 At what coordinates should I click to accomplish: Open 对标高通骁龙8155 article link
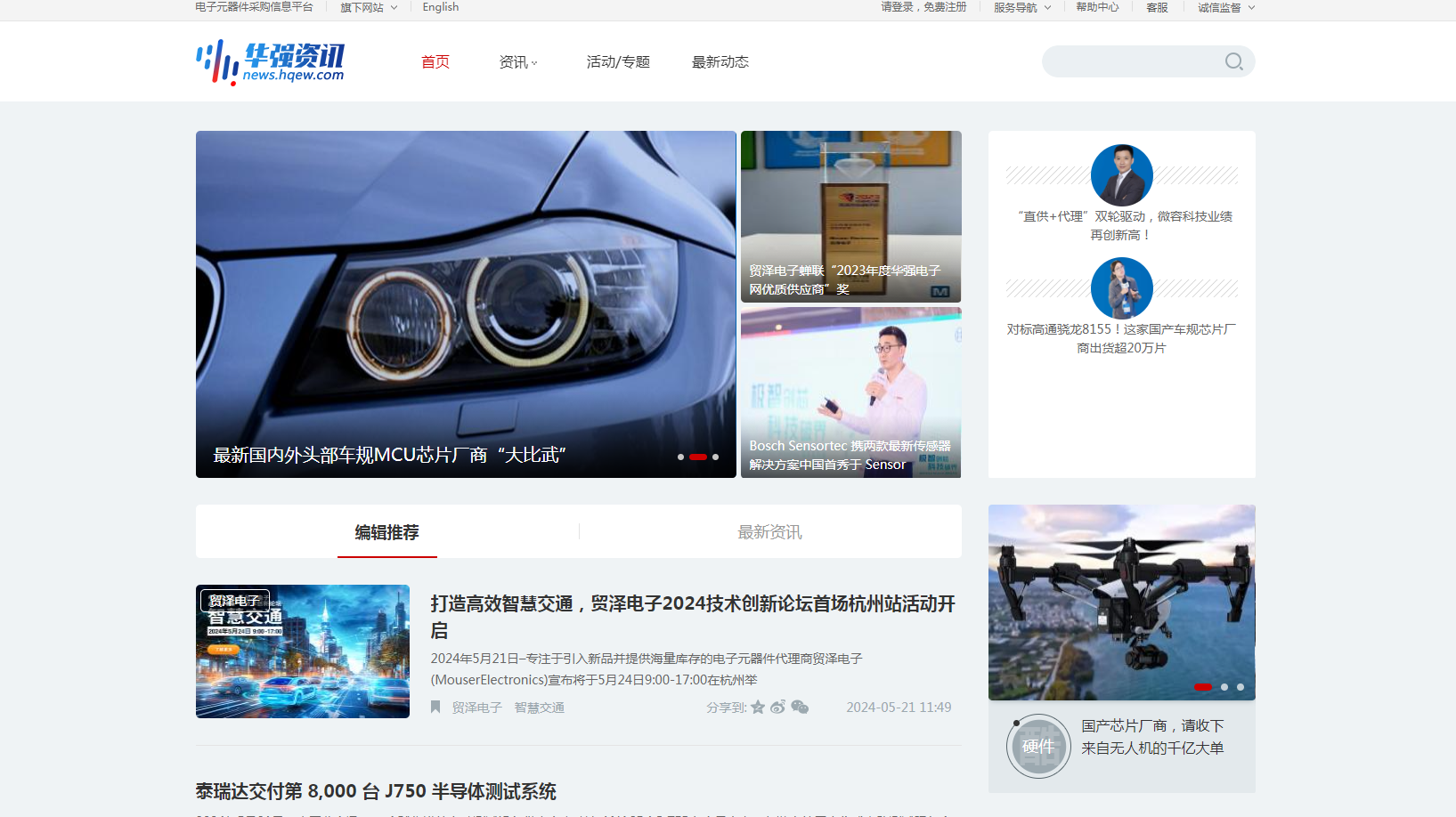pos(1122,338)
